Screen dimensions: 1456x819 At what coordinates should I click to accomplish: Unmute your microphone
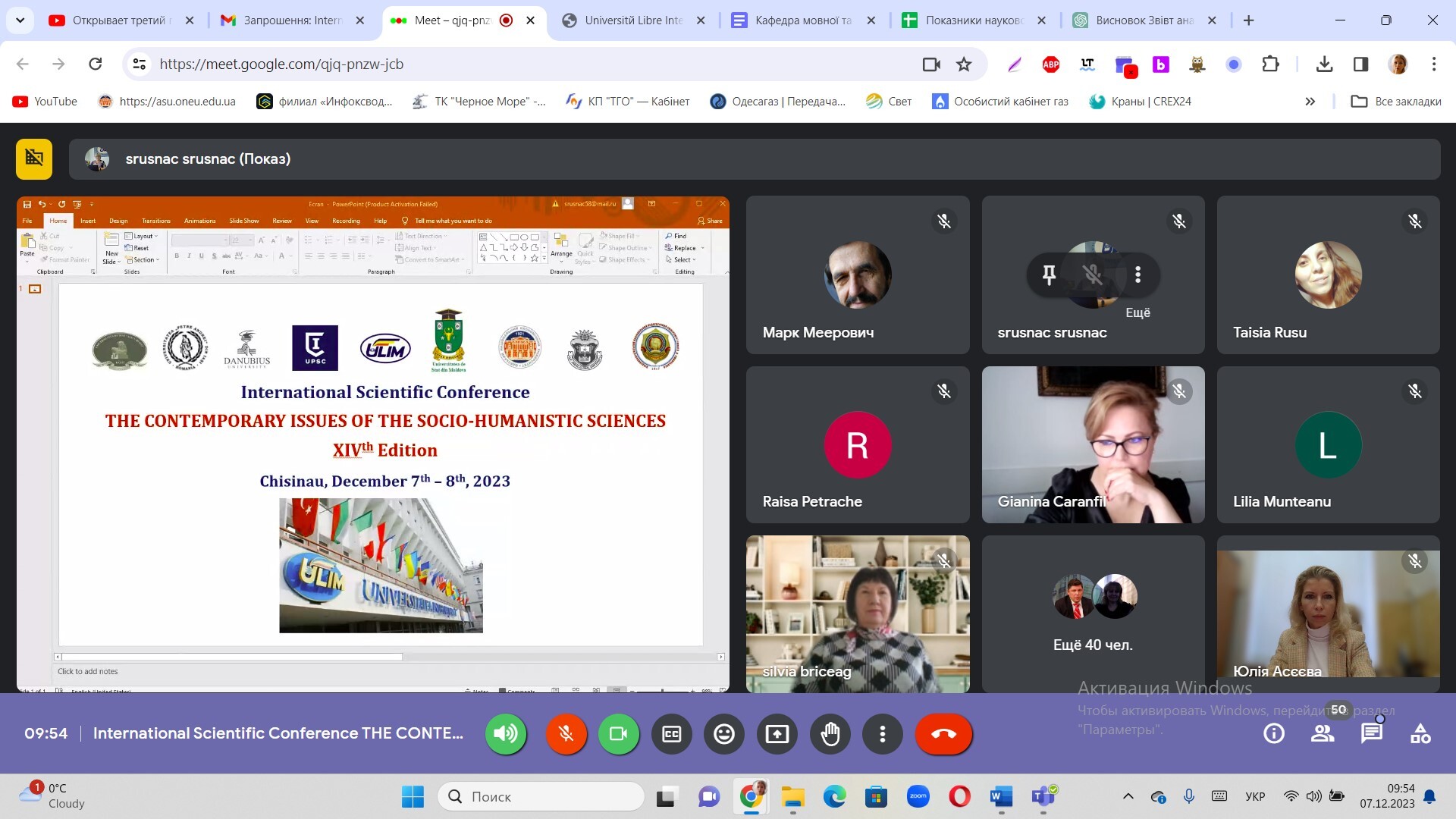[x=566, y=733]
